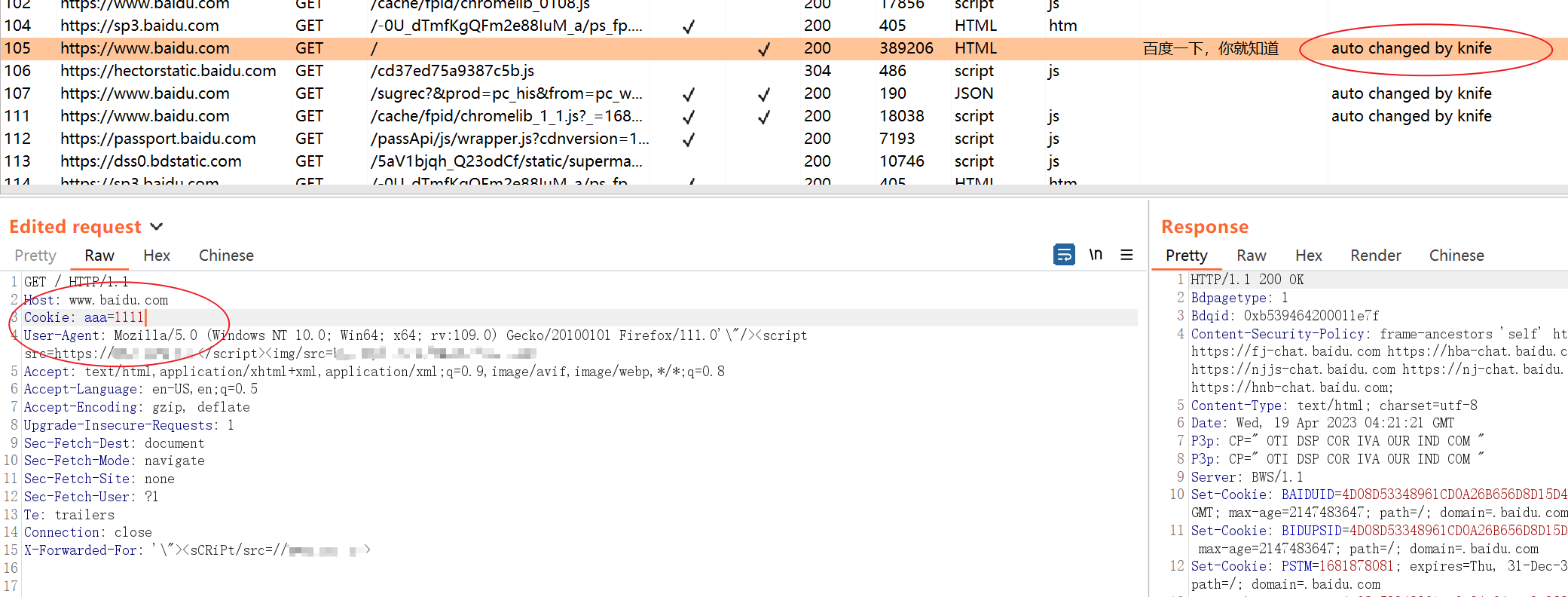
Task: Click 'auto changed by knife' comment in row 107
Action: [x=1411, y=93]
